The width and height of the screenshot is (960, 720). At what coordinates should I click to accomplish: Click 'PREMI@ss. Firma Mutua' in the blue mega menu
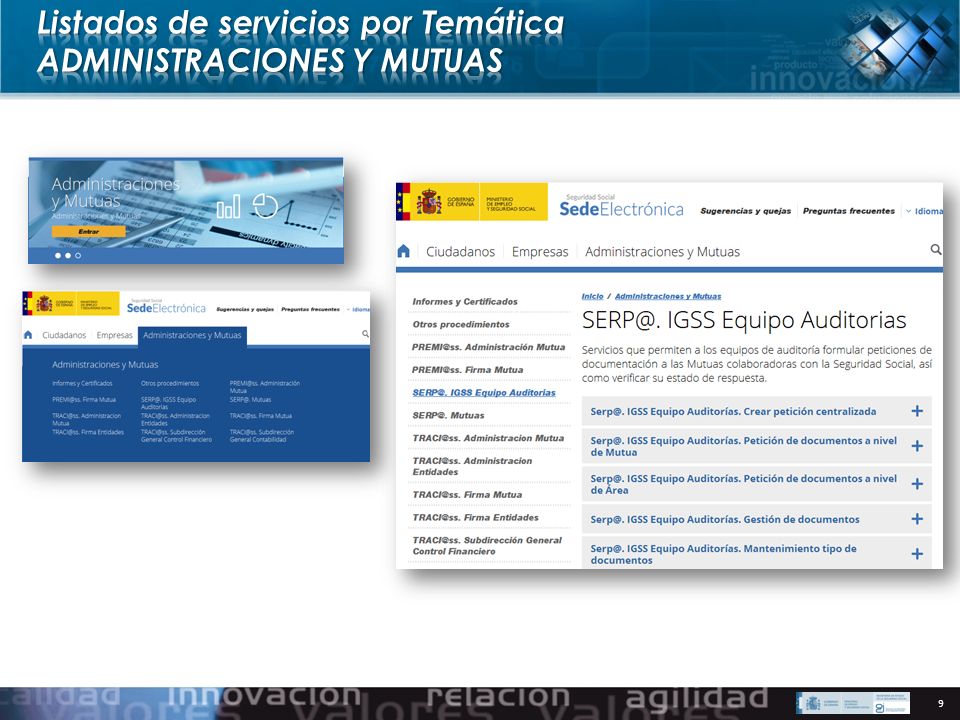tap(84, 399)
